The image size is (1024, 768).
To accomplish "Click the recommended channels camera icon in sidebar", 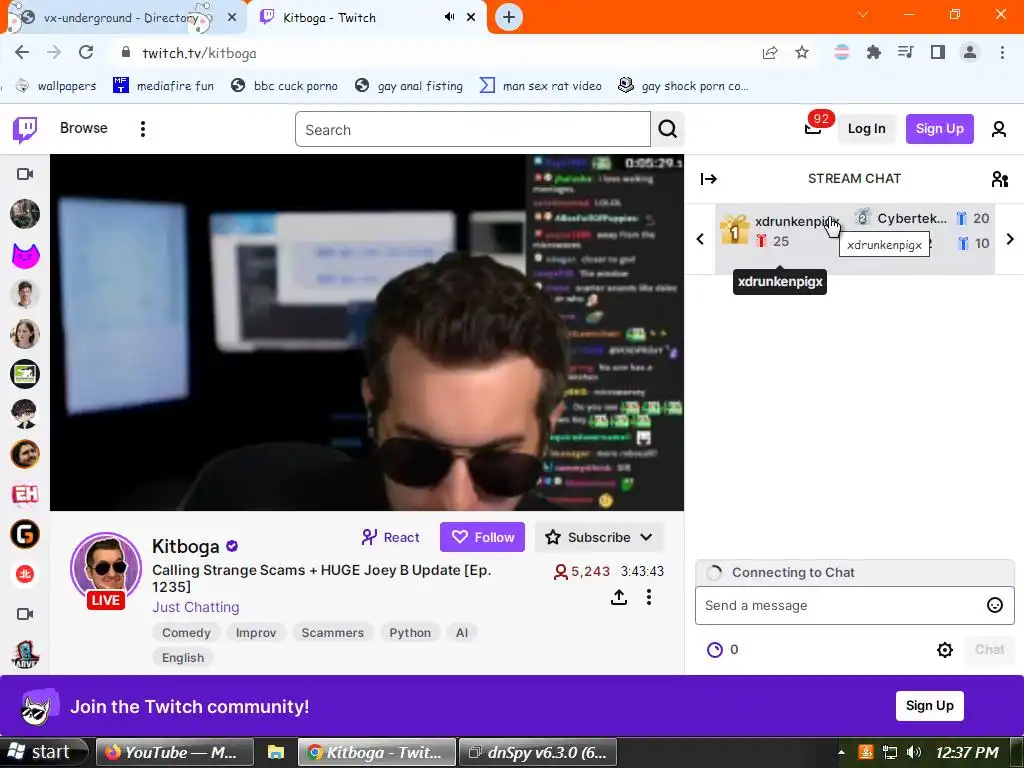I will [x=25, y=614].
